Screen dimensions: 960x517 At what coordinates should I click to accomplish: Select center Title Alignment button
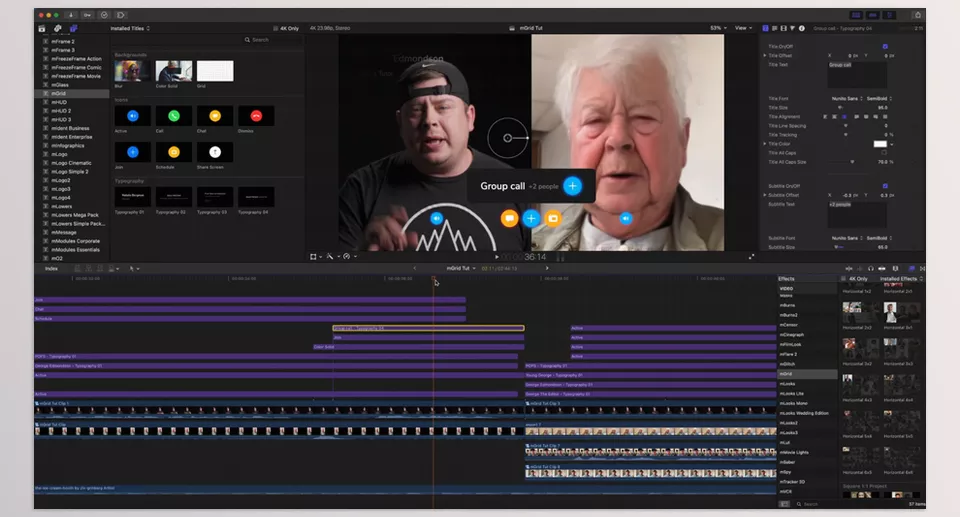coord(834,116)
